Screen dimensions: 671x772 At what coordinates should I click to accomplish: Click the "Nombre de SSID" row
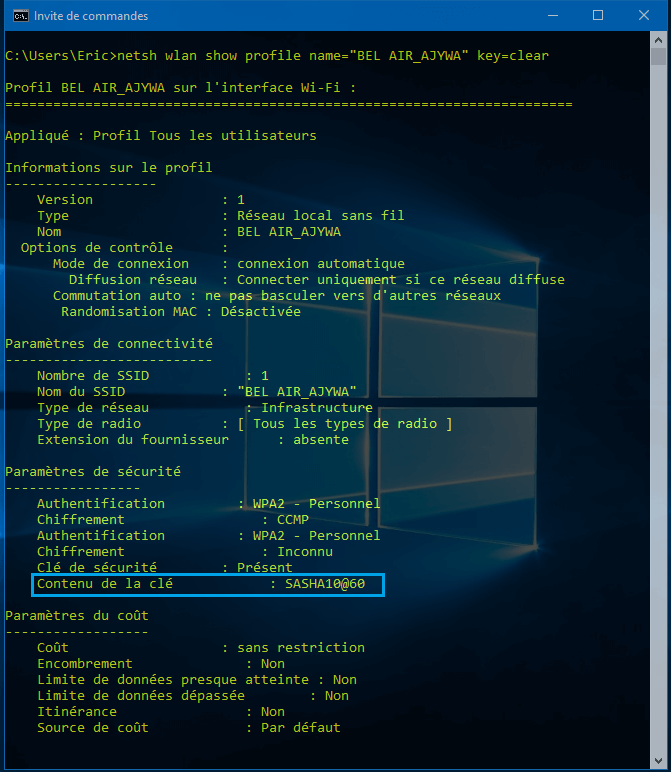(x=153, y=376)
